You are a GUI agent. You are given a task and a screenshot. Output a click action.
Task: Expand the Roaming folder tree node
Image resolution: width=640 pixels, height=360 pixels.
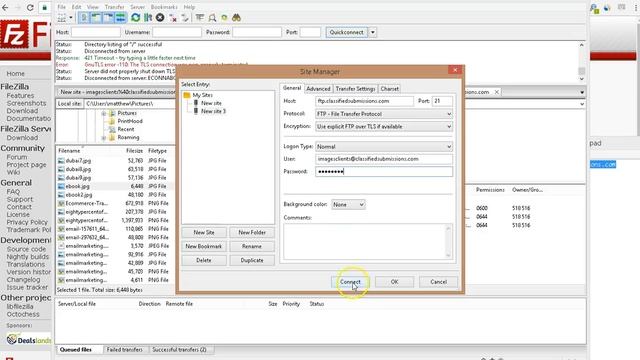coord(104,138)
